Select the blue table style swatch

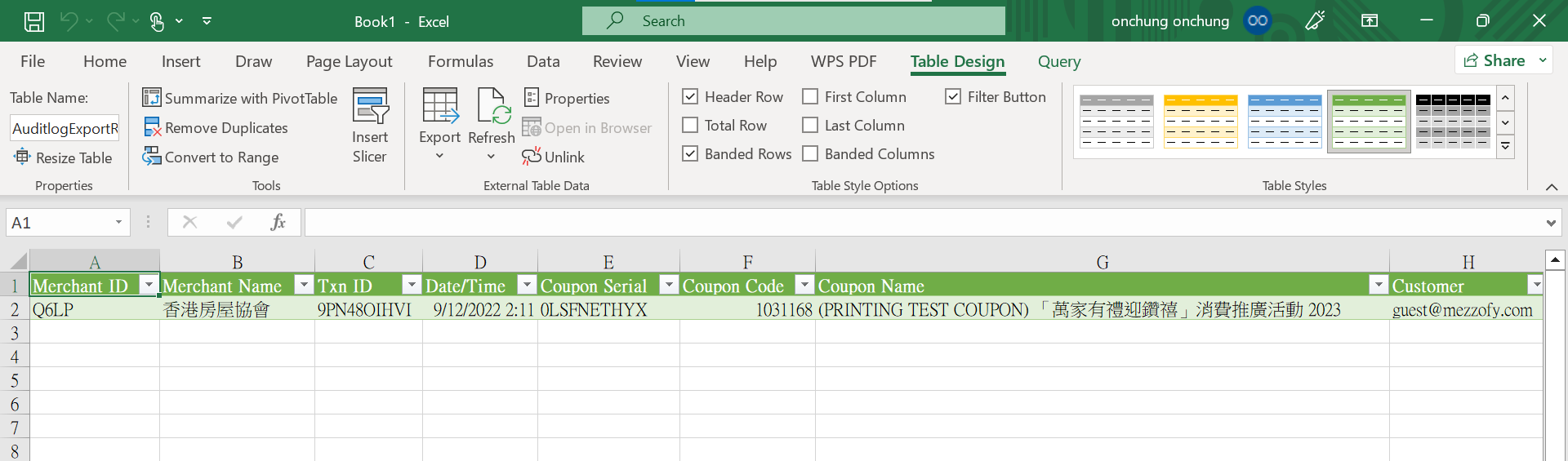click(1285, 121)
